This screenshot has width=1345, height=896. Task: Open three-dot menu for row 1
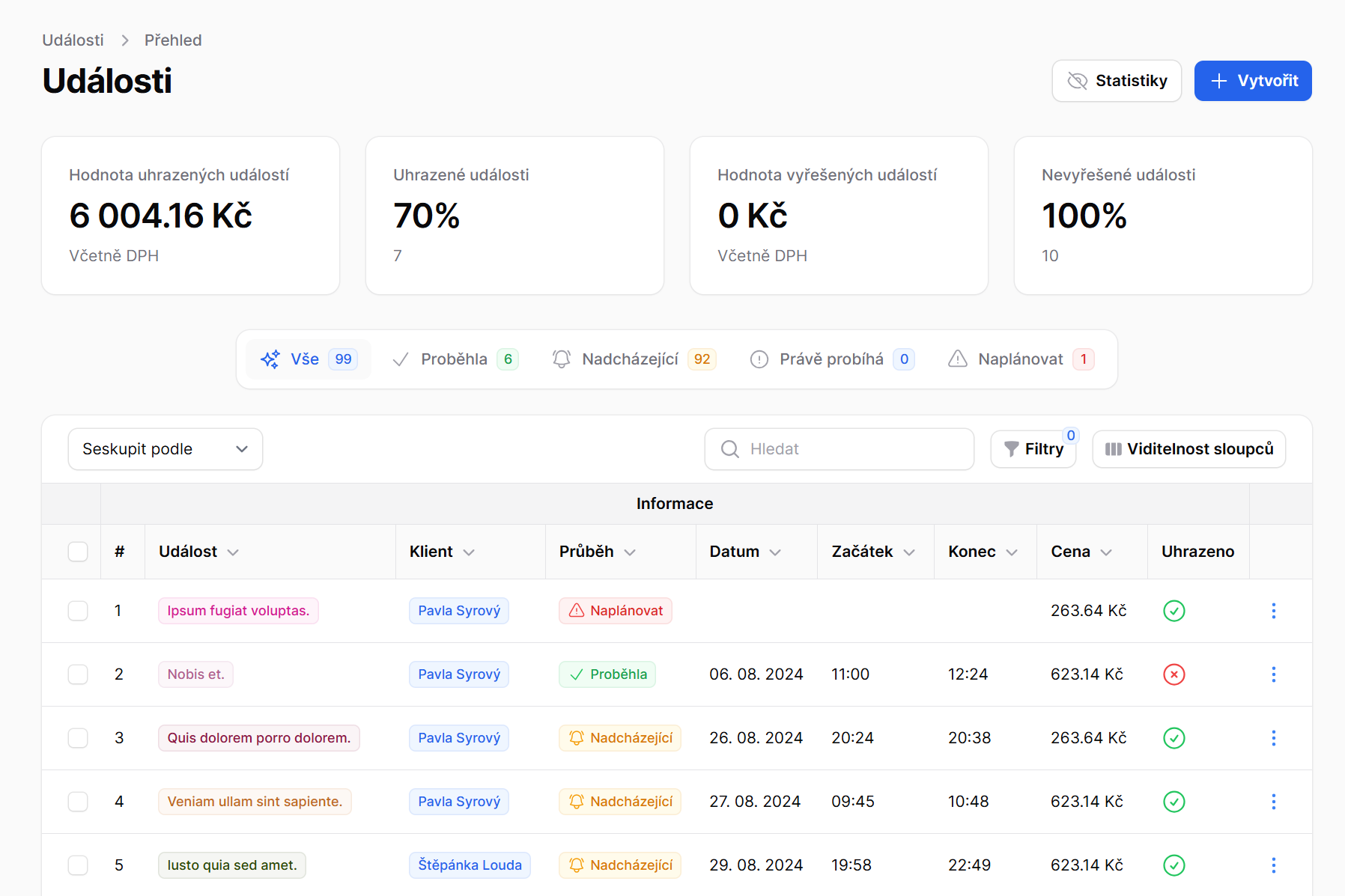1273,611
